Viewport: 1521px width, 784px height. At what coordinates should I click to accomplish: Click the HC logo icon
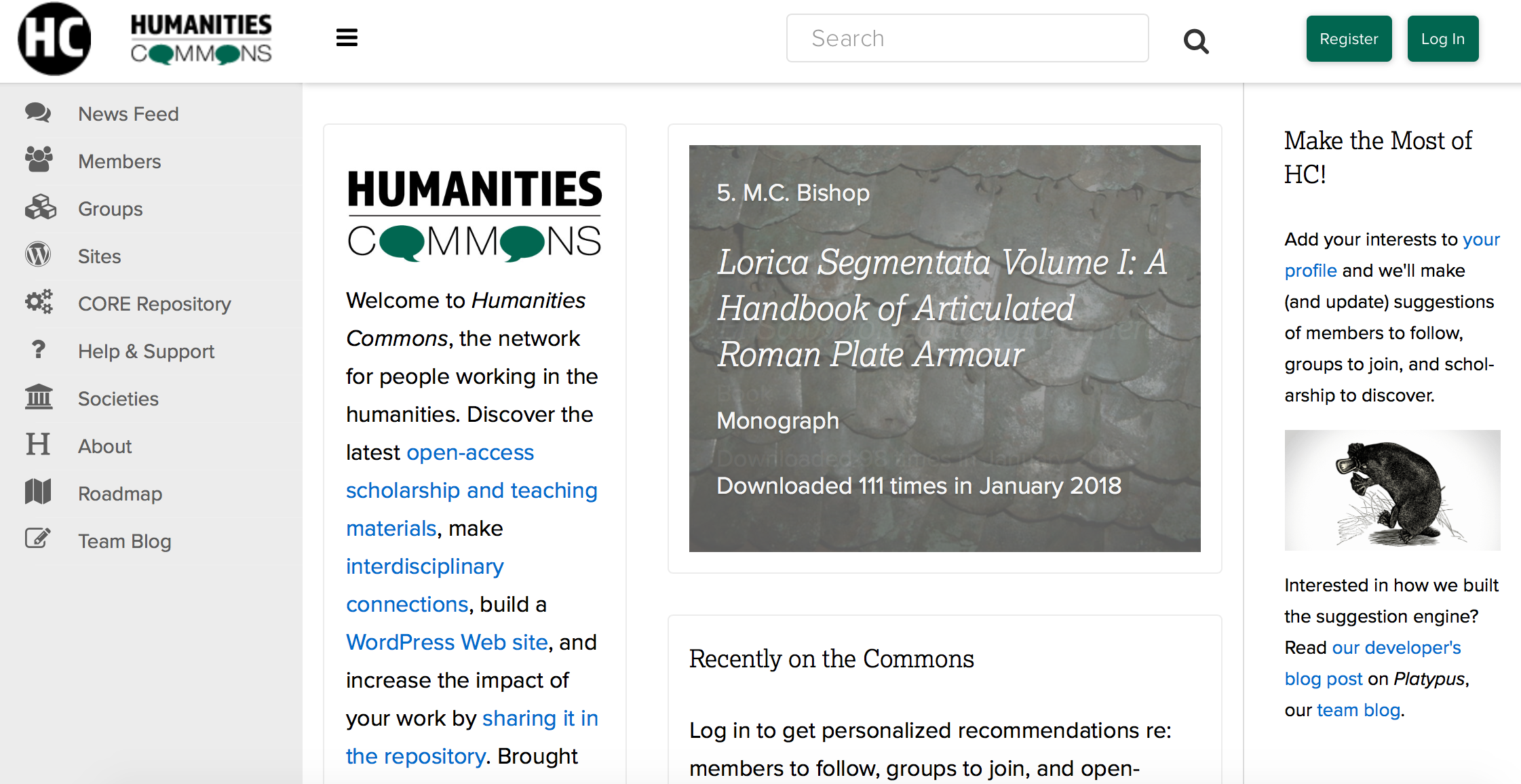point(54,39)
